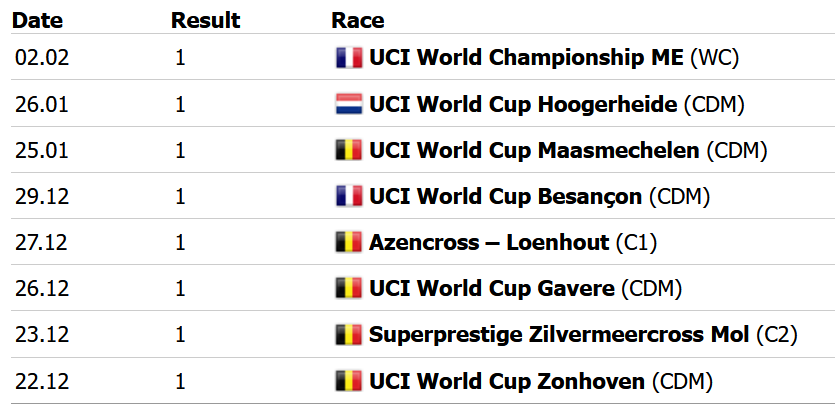
Task: Visit the UCI World Cup Zonhoven link
Action: (507, 380)
